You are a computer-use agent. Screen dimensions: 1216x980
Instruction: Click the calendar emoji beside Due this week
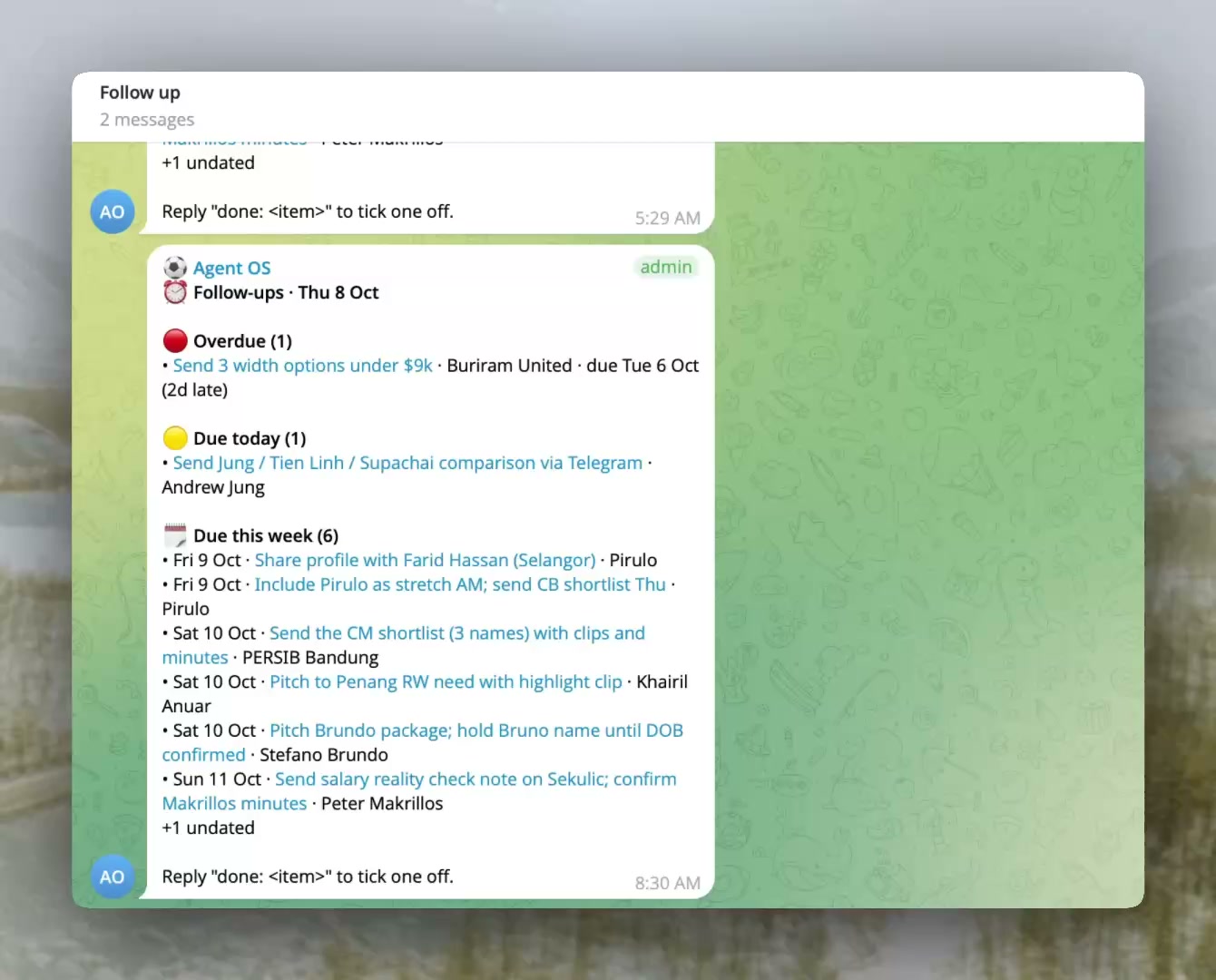(175, 535)
